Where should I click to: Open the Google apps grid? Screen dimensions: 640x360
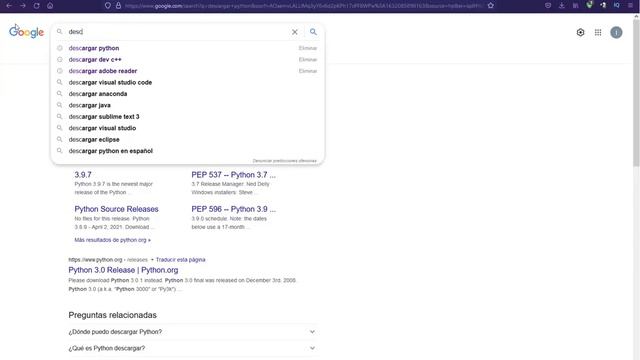[598, 32]
